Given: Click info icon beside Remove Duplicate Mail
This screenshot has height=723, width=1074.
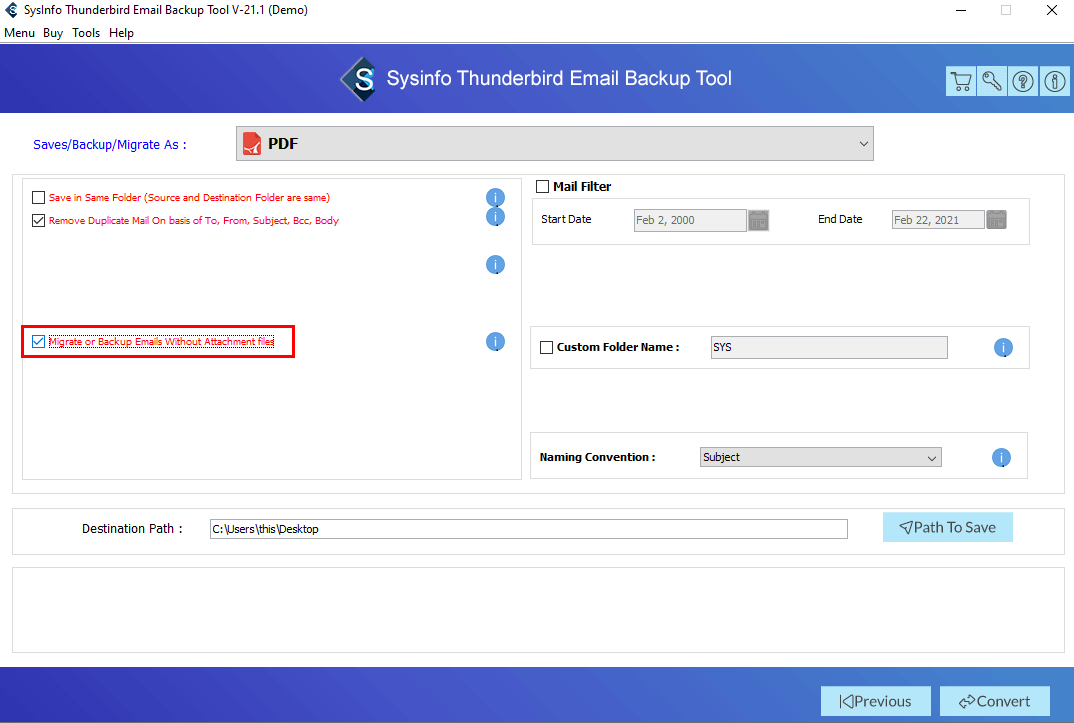Looking at the screenshot, I should click(x=495, y=217).
